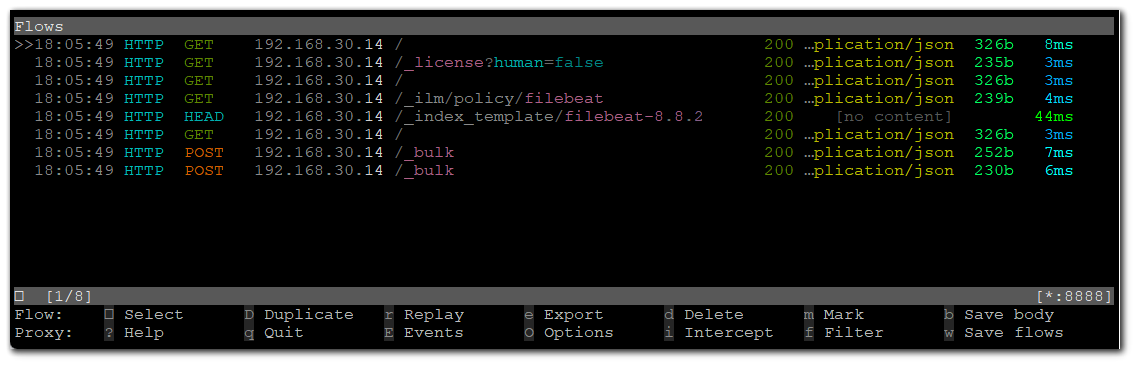
Task: Click the Select flow shortcut
Action: tap(153, 315)
